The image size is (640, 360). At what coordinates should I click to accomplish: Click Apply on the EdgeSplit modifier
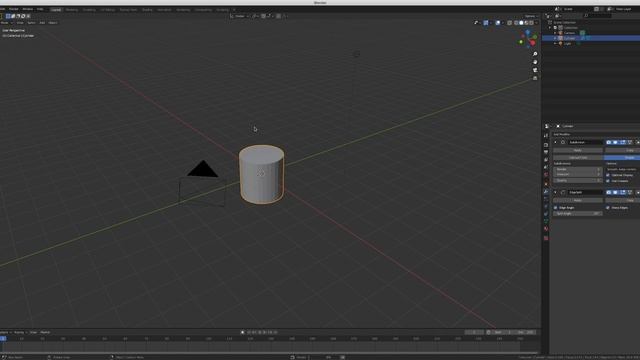coord(578,200)
